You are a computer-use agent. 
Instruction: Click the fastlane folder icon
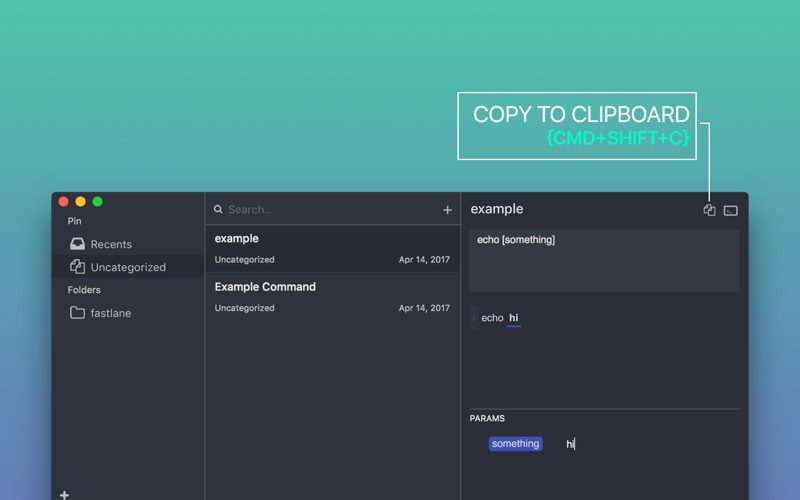[x=78, y=312]
